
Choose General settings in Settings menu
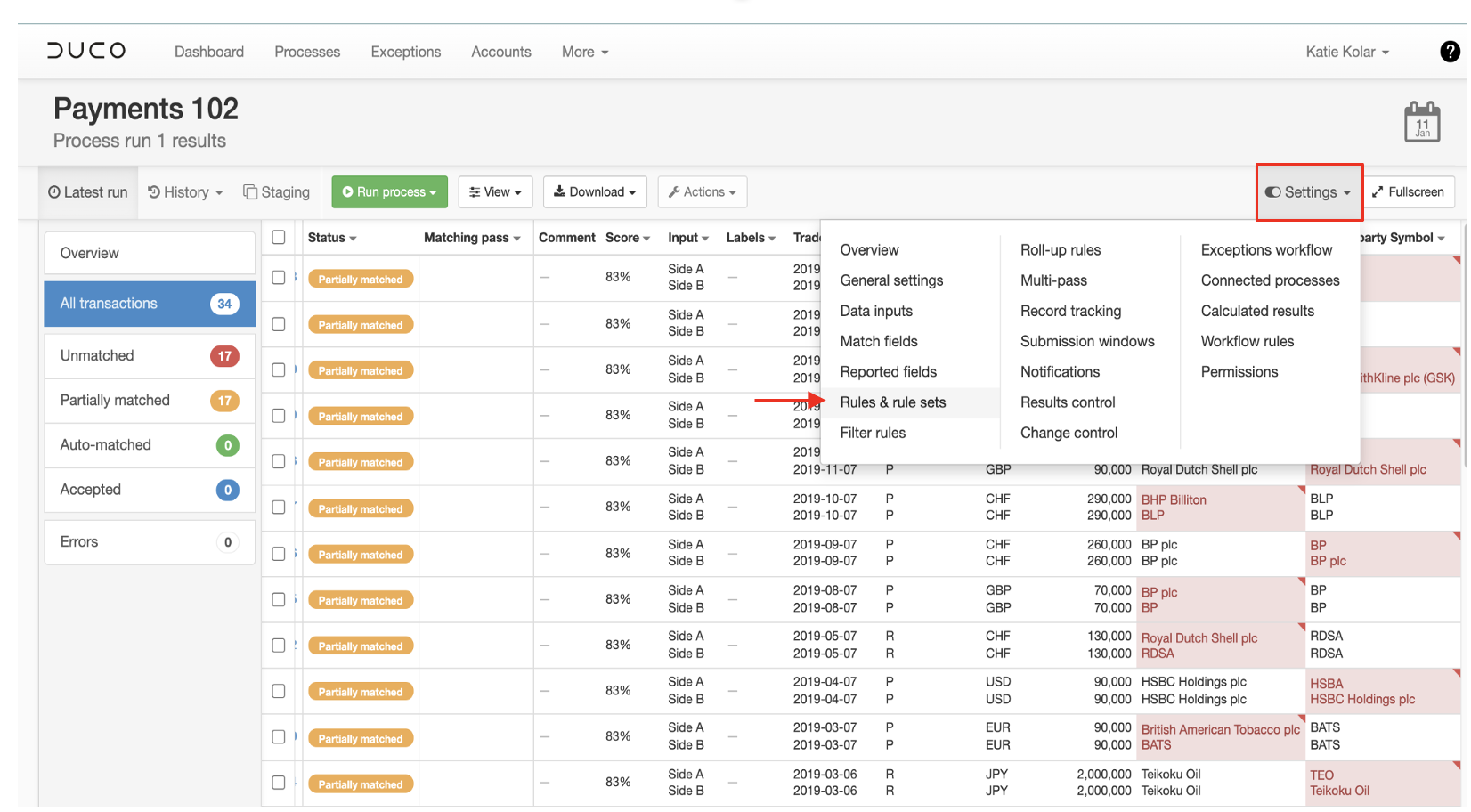point(891,280)
